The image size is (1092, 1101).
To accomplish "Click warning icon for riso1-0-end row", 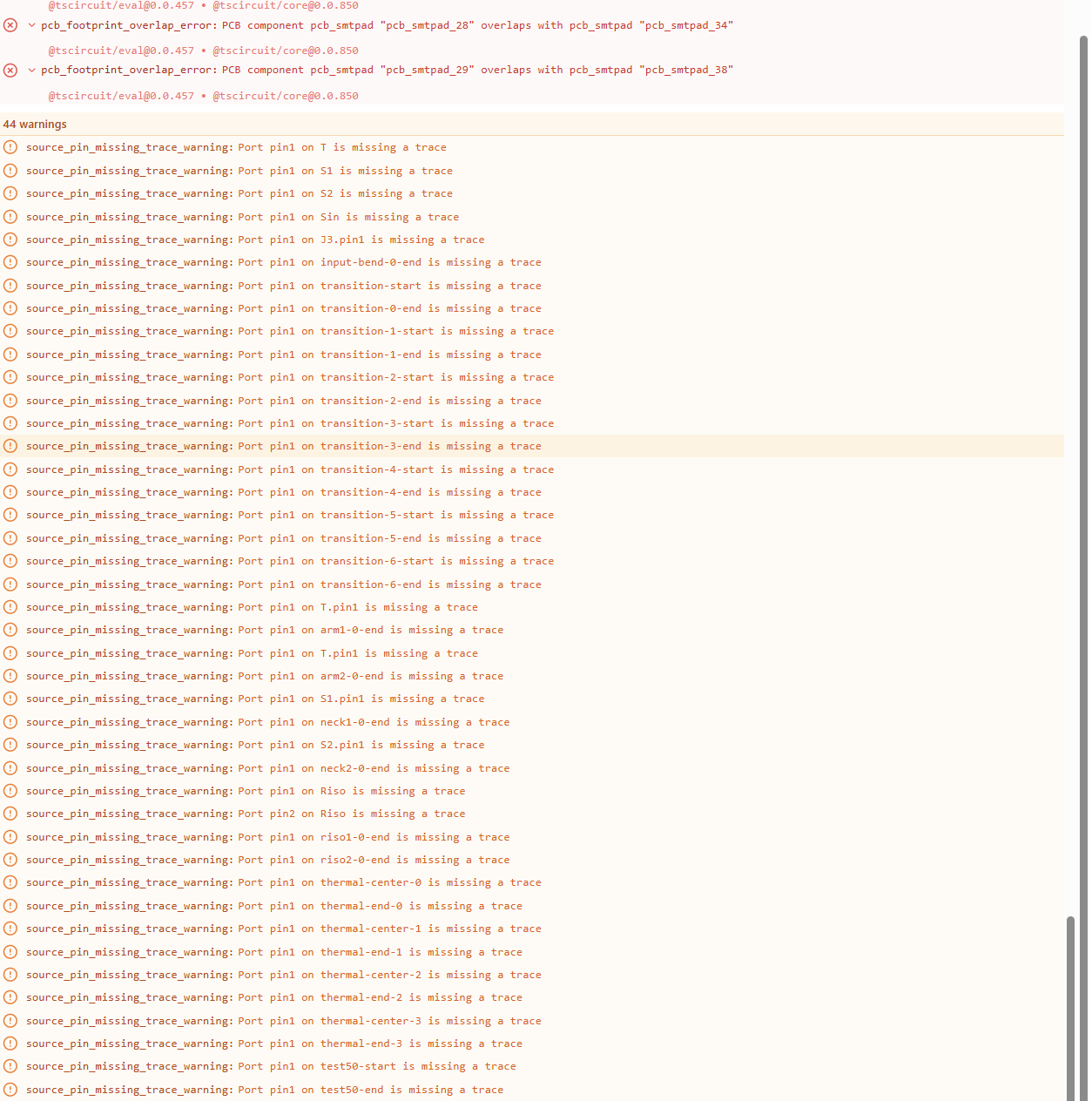I will (10, 837).
